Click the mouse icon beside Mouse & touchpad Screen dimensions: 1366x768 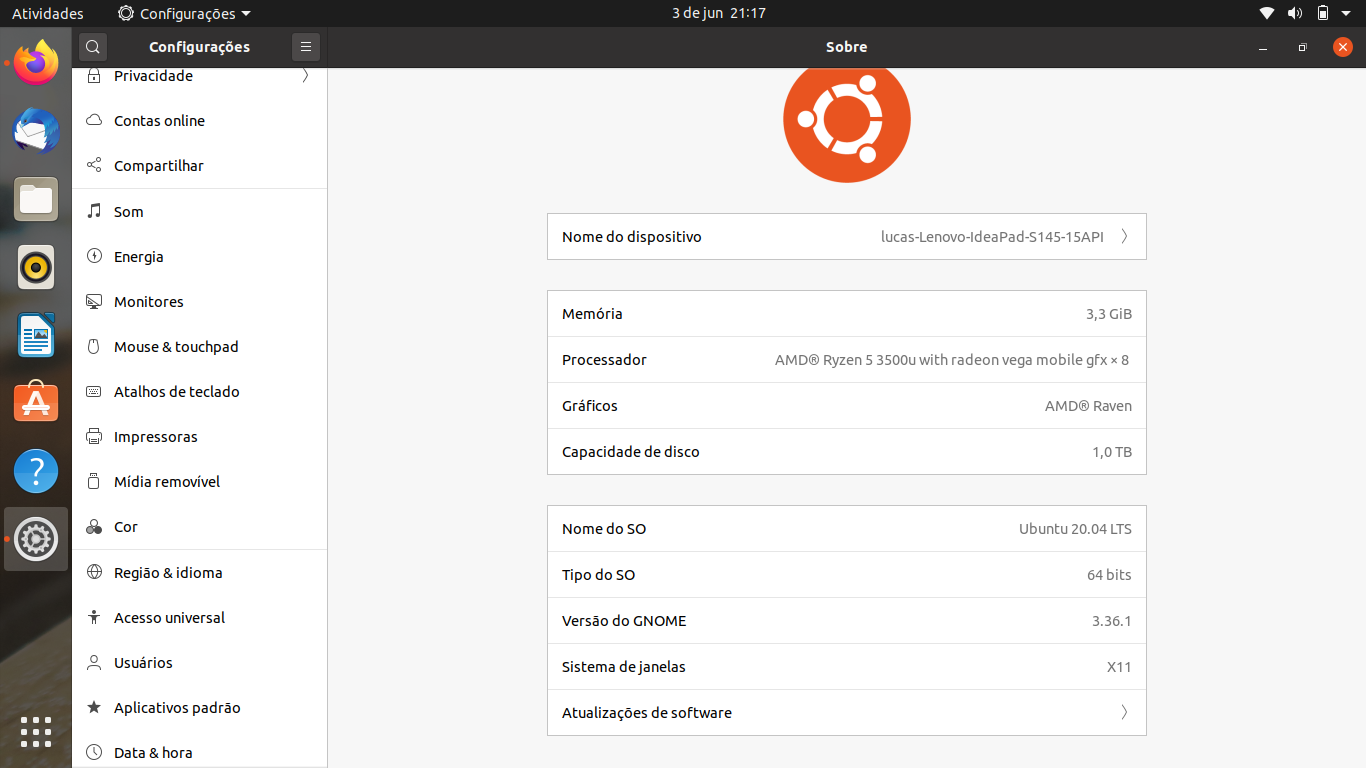point(94,347)
